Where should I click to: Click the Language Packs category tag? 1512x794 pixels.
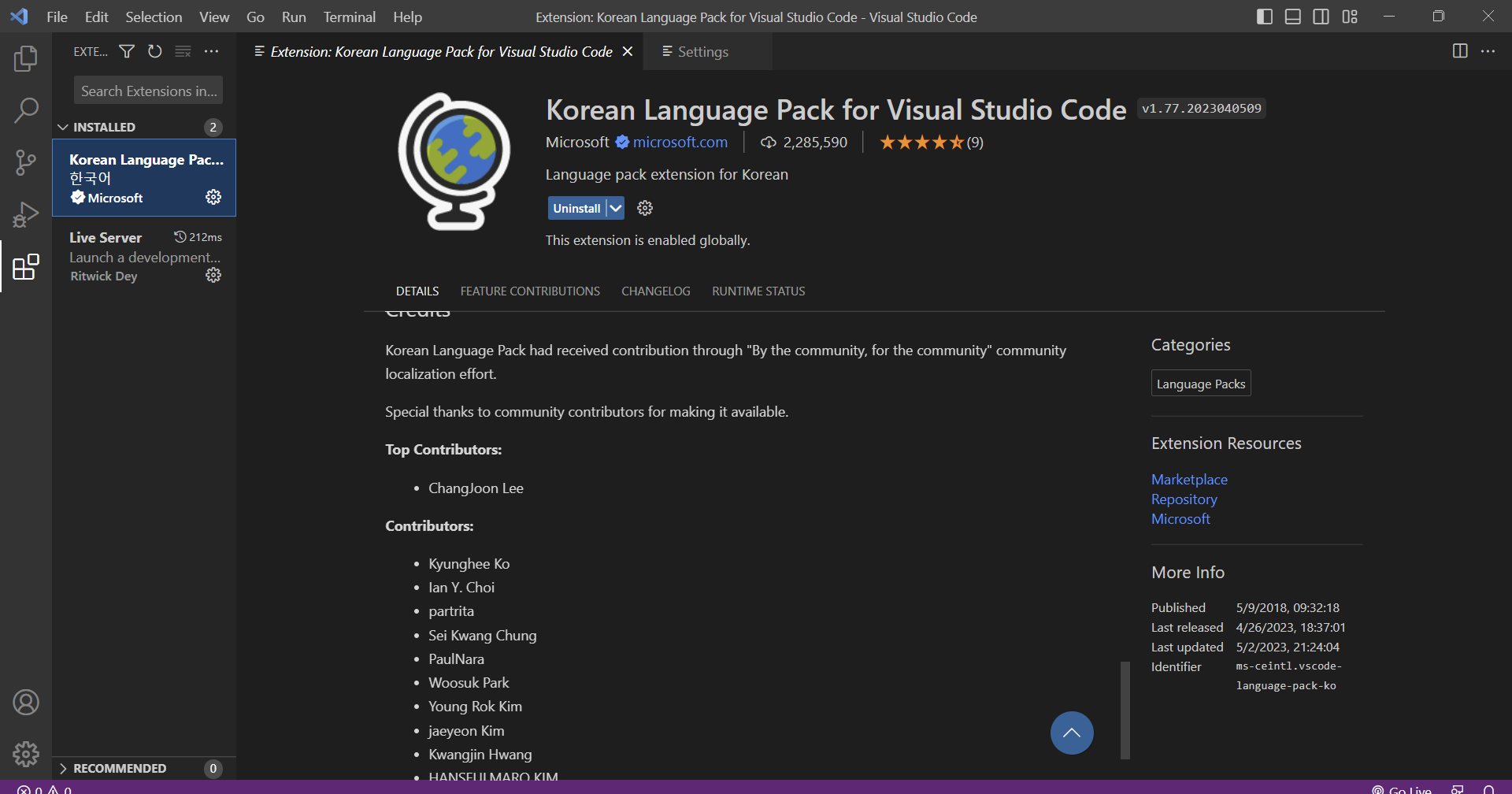pos(1201,384)
